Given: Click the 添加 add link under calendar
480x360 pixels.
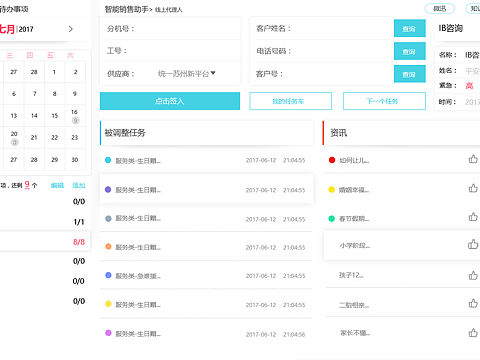Looking at the screenshot, I should [x=79, y=185].
